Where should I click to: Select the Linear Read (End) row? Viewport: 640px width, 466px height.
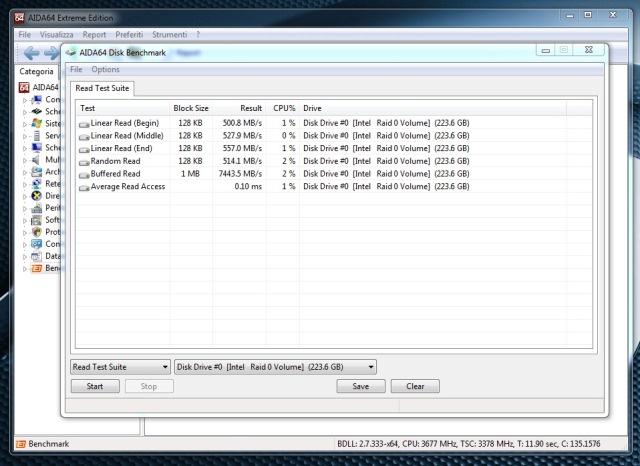click(x=334, y=148)
